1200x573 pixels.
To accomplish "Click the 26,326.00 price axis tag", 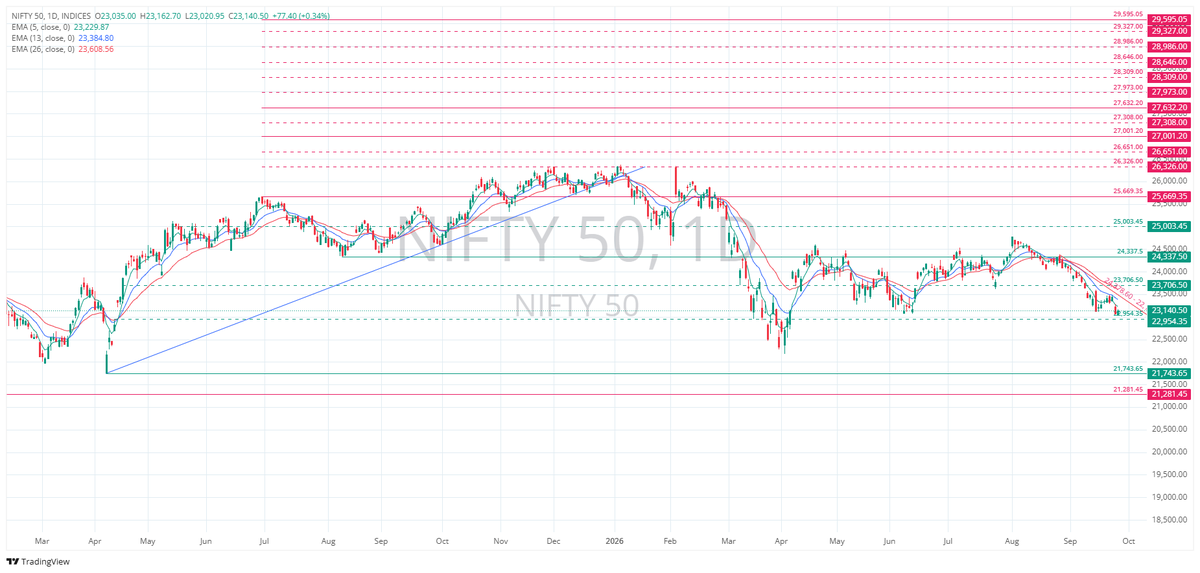I will 1169,166.
